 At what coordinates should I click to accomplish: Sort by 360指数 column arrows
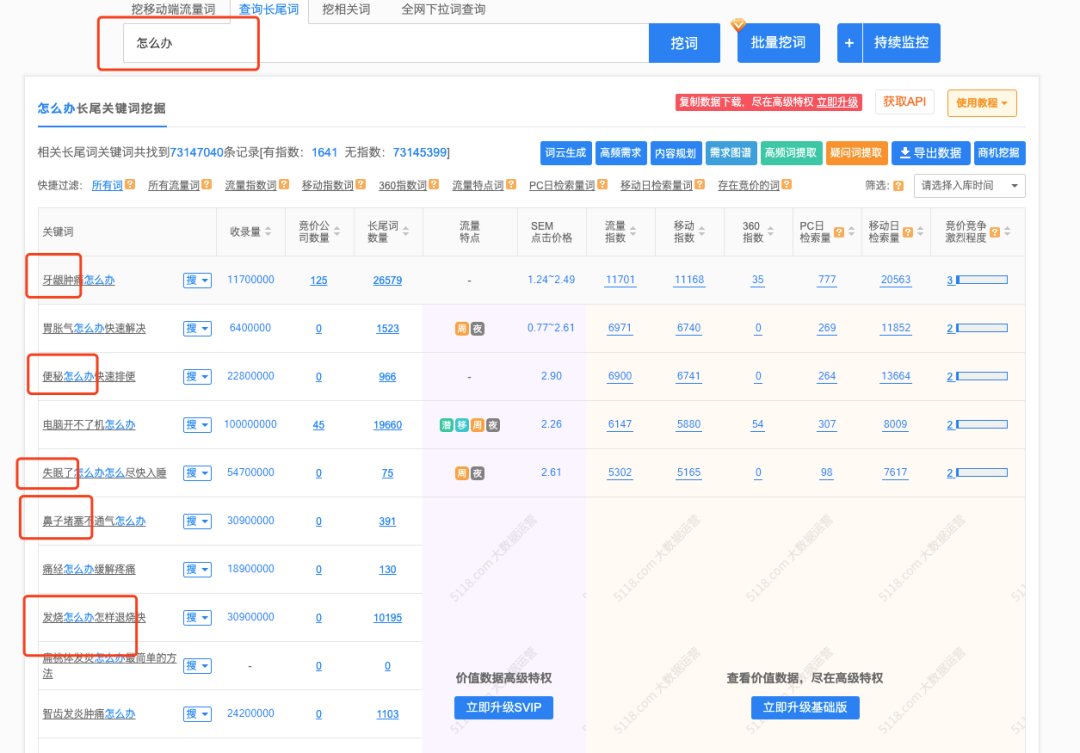[770, 231]
